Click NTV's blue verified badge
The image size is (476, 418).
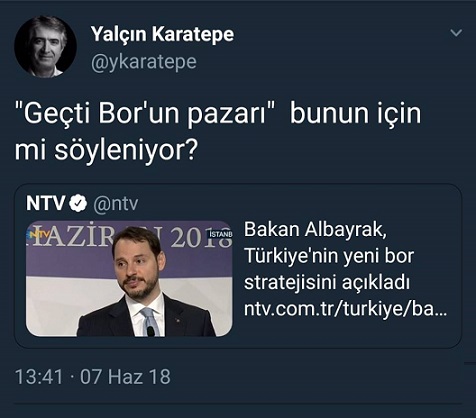coord(78,203)
